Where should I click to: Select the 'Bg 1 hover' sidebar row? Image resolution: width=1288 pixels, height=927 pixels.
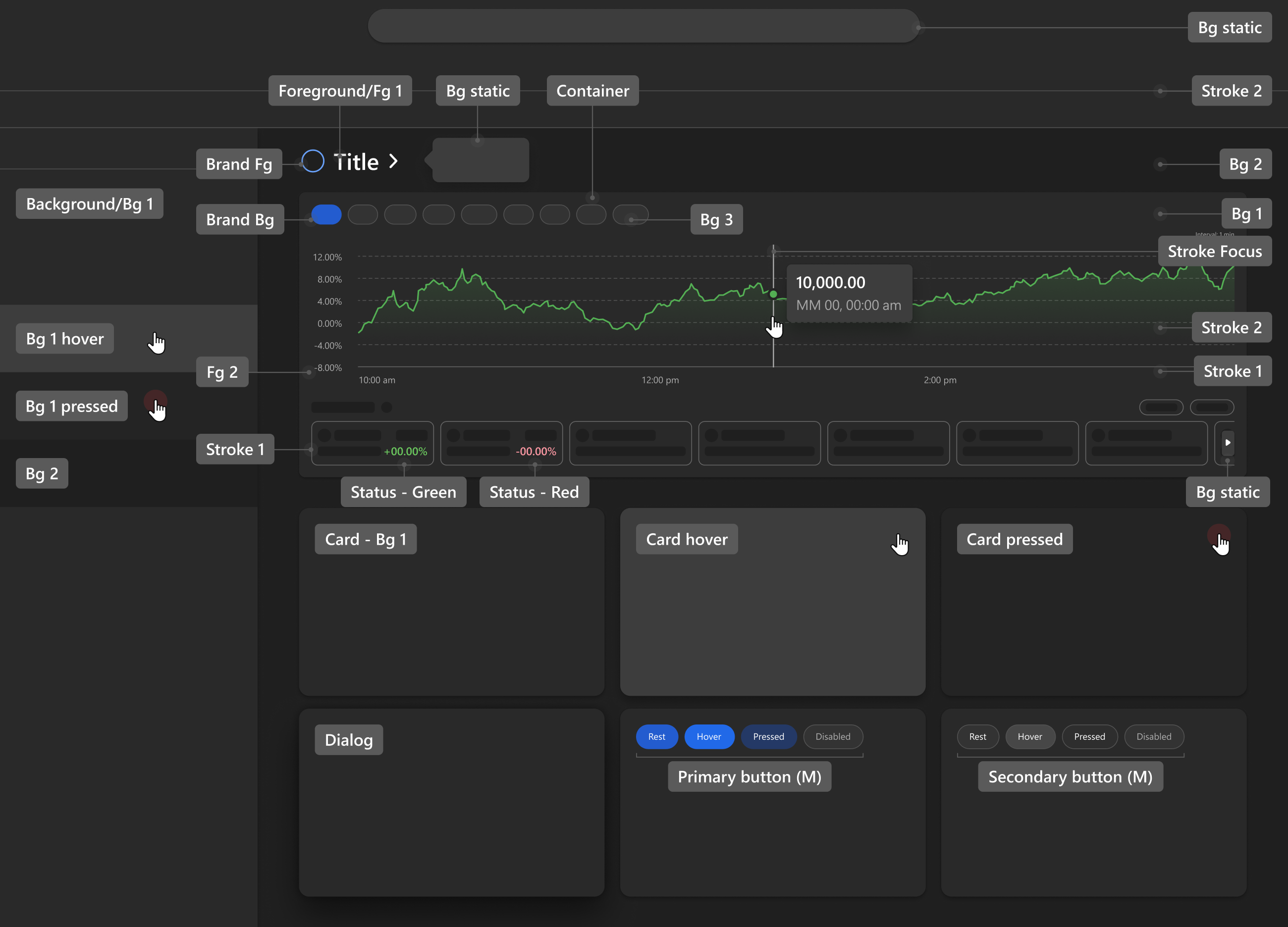pyautogui.click(x=128, y=338)
